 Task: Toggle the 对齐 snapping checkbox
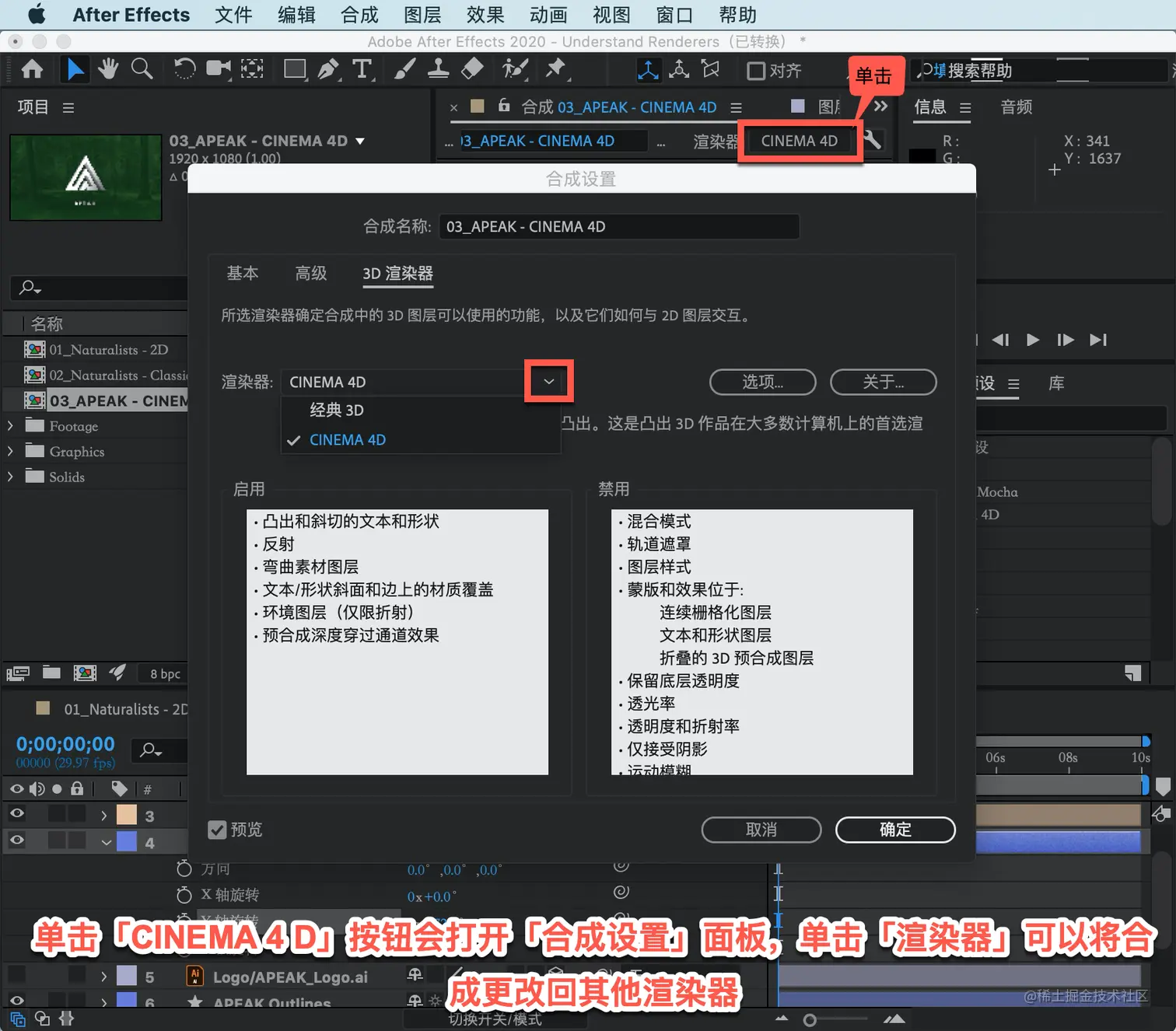point(755,71)
